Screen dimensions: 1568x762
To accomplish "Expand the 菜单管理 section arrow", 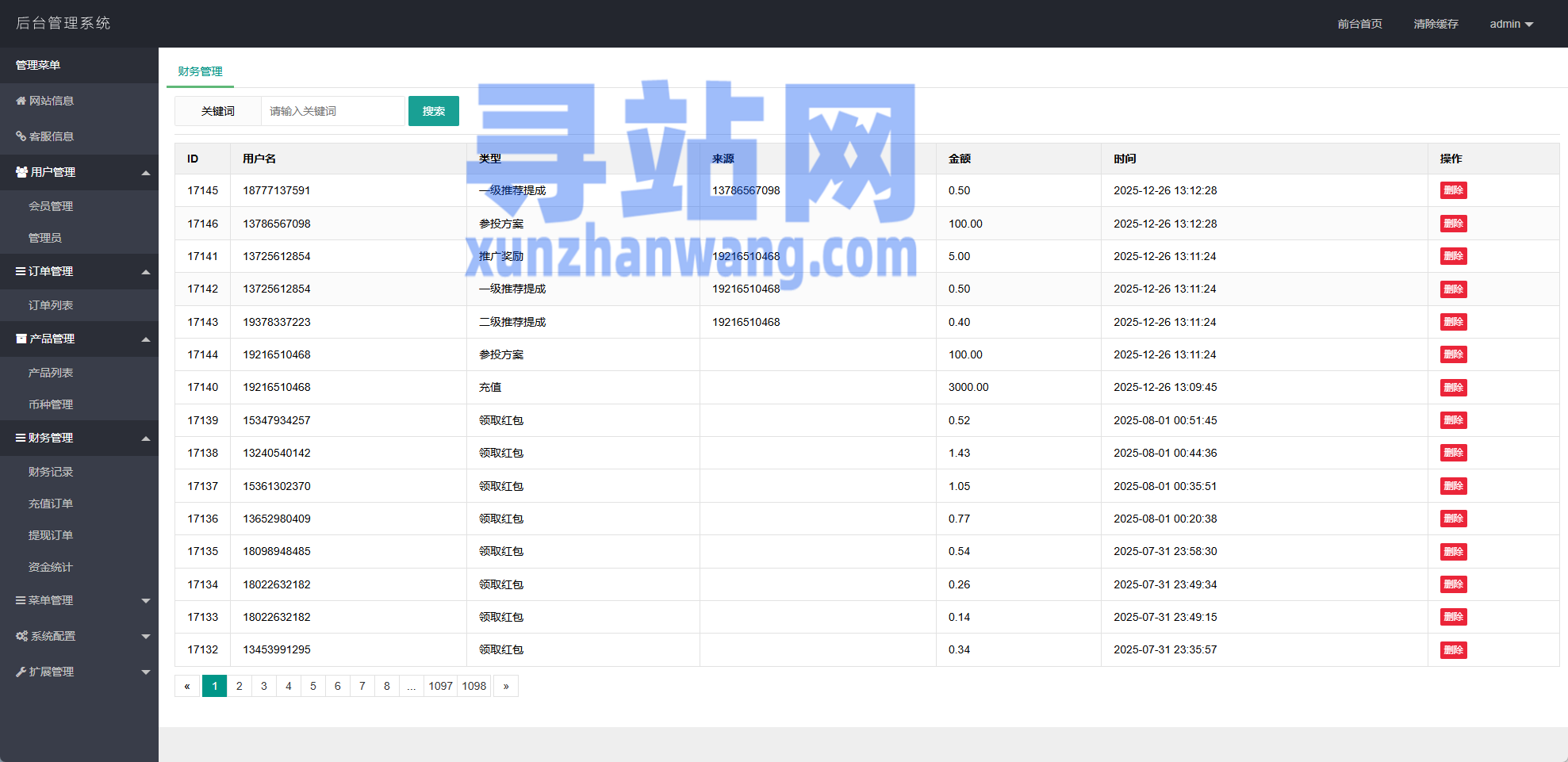I will click(x=146, y=601).
